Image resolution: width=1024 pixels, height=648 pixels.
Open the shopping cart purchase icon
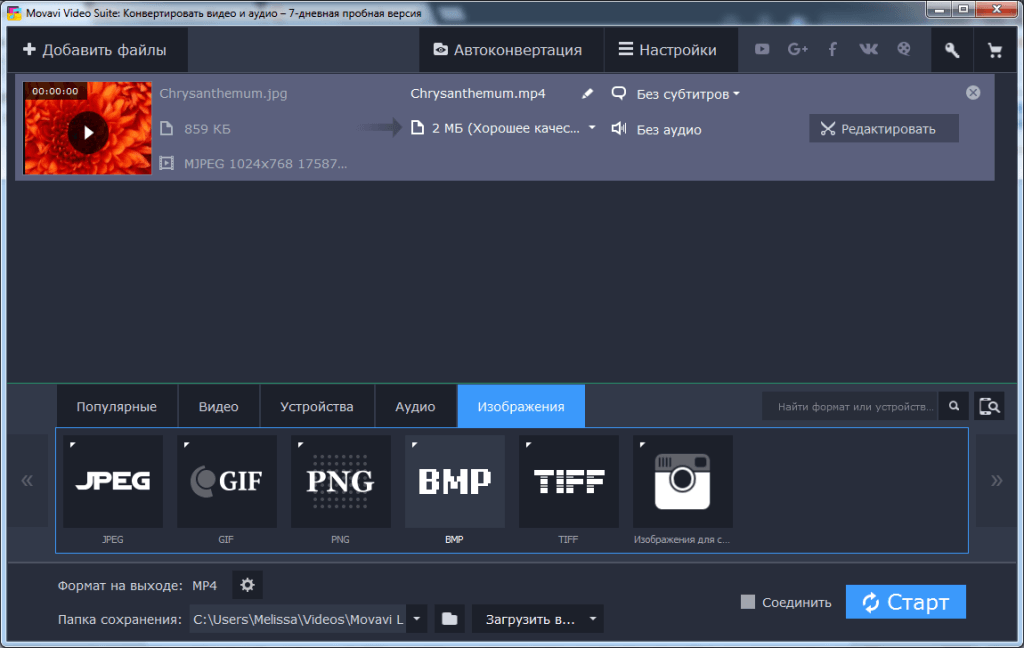[x=994, y=50]
